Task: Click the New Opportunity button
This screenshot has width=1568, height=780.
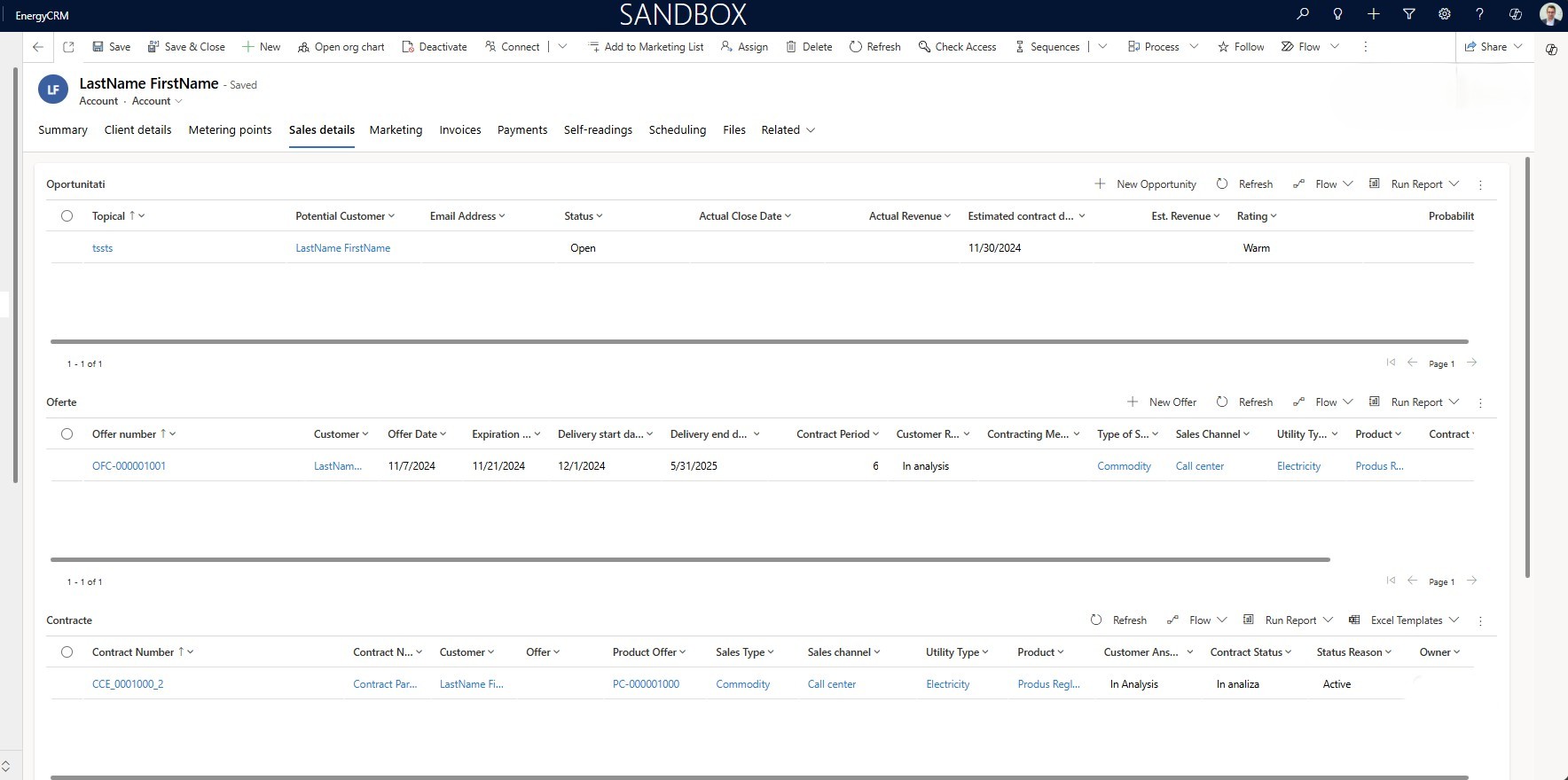Action: click(x=1146, y=184)
